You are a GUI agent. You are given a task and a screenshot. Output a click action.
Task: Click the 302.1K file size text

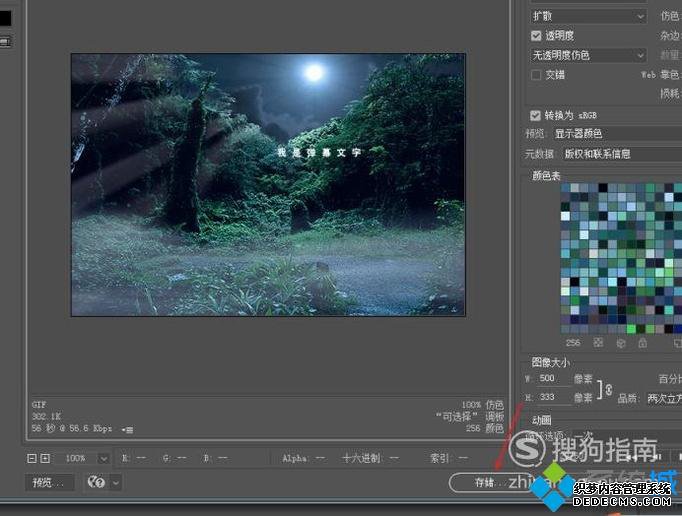(x=46, y=416)
